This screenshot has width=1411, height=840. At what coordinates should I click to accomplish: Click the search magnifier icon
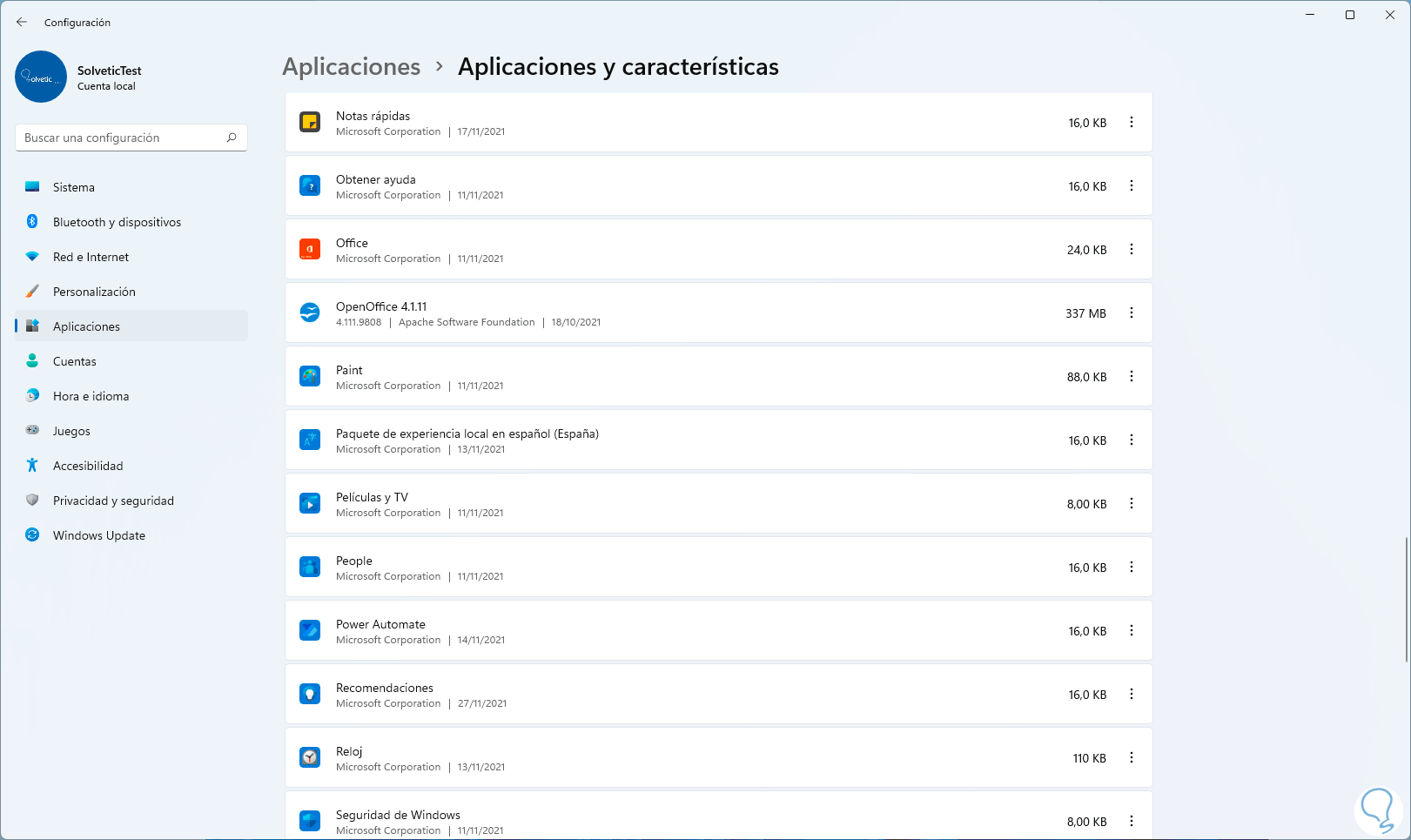click(232, 138)
